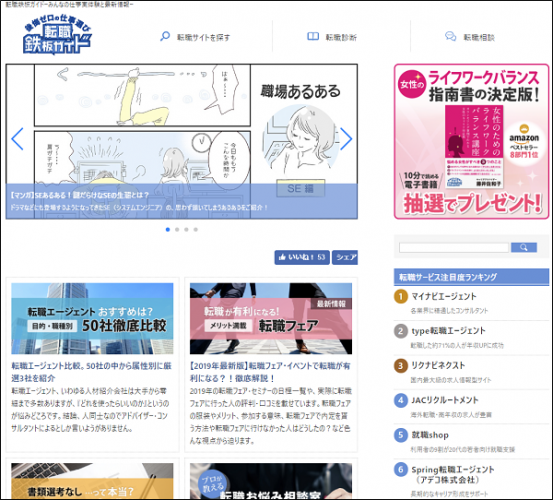
Task: Click 職場あるある title on slide
Action: tap(300, 91)
